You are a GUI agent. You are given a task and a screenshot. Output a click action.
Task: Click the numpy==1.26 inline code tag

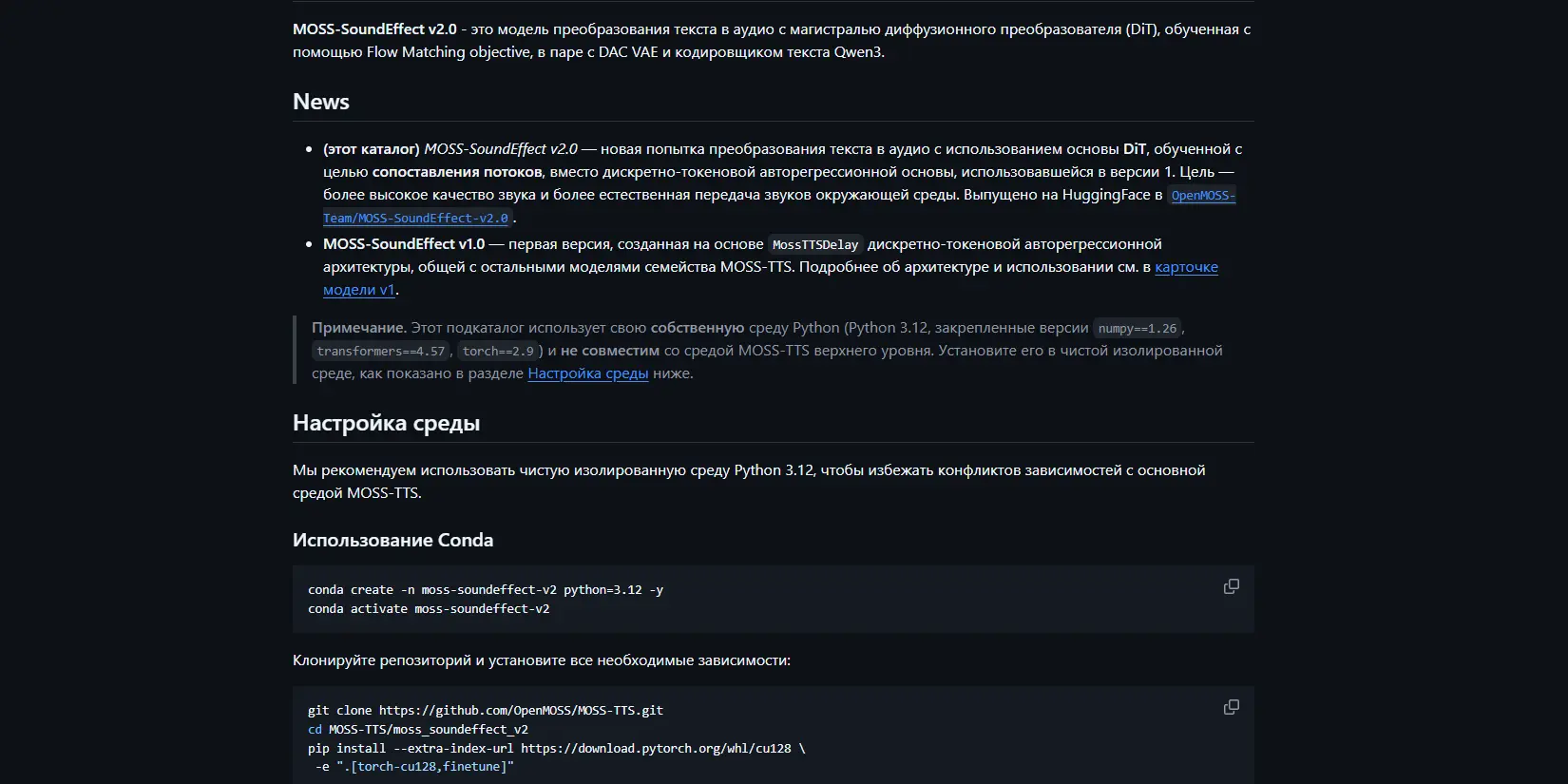pos(1138,328)
